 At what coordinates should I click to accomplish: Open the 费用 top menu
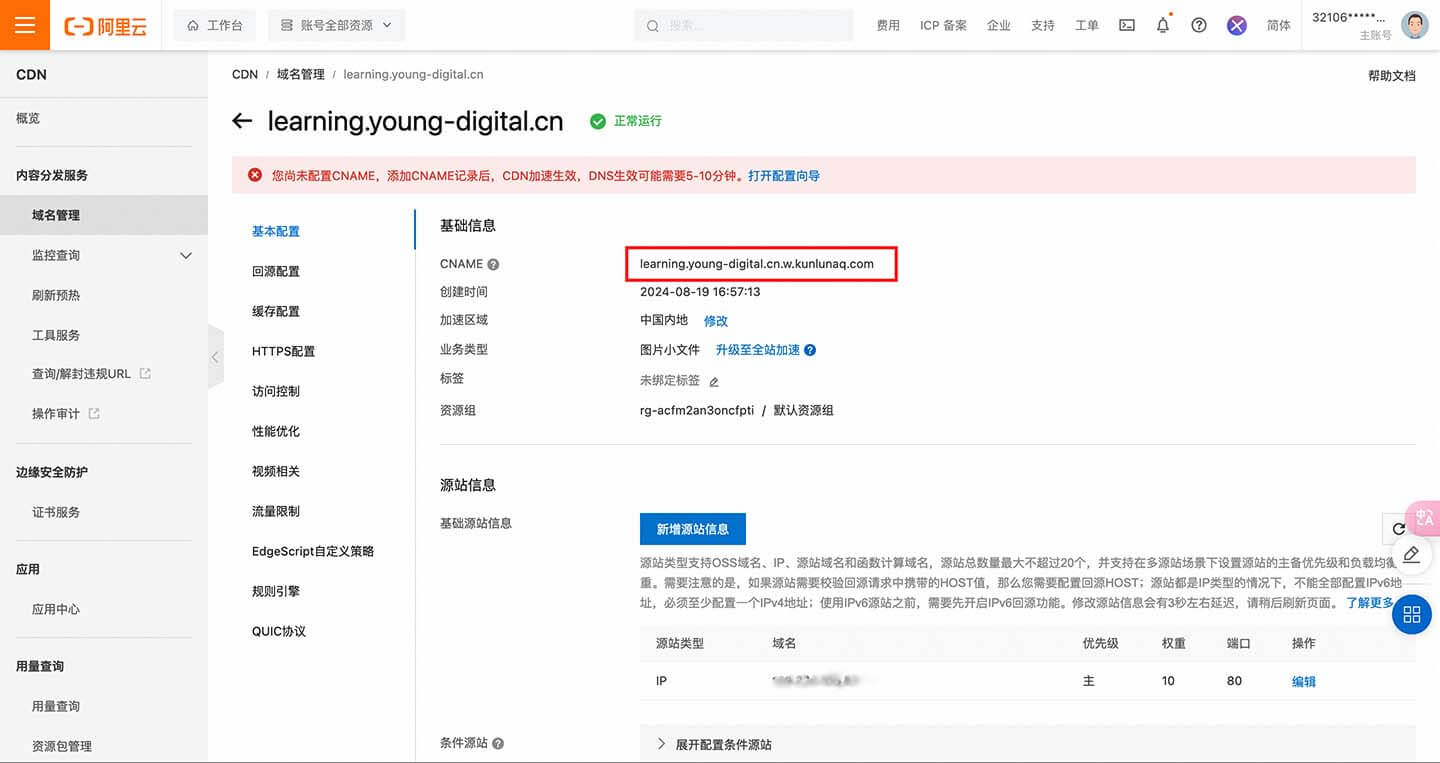888,26
